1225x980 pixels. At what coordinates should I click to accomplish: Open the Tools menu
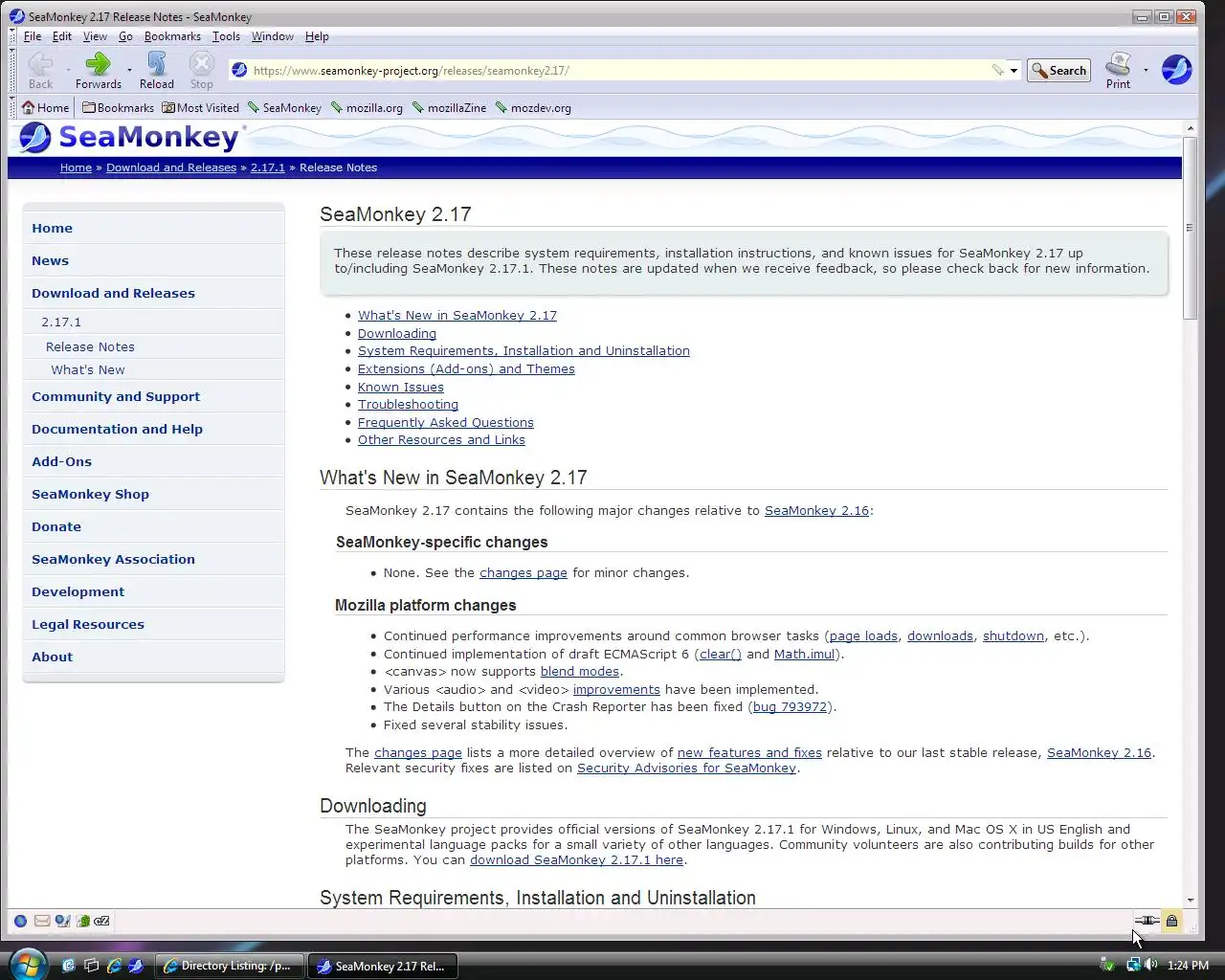(x=226, y=36)
